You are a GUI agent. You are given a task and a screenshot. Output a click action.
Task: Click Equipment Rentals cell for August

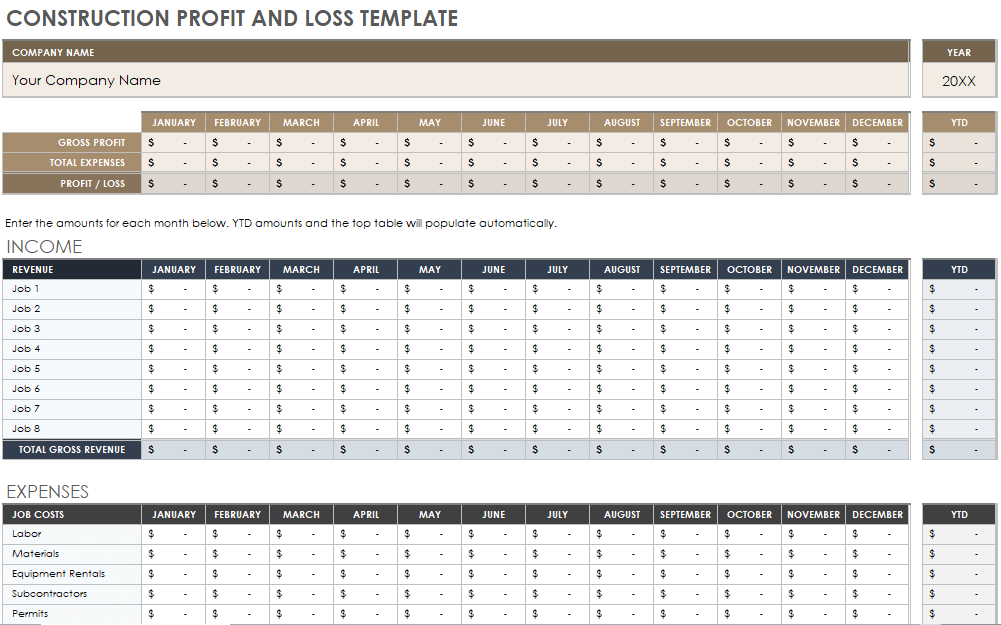click(x=621, y=574)
